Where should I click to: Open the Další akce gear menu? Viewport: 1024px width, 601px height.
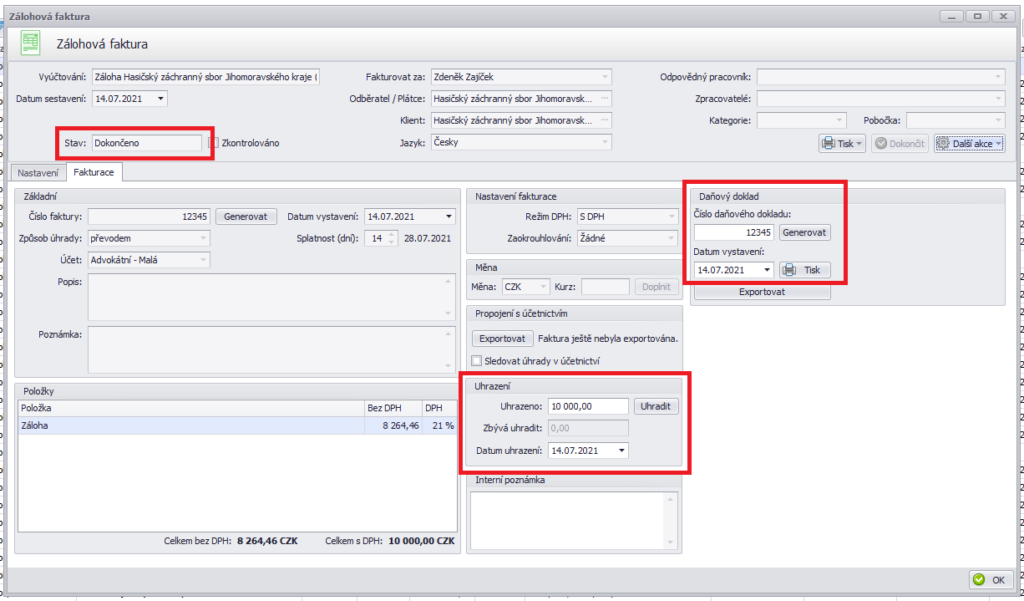[x=968, y=144]
